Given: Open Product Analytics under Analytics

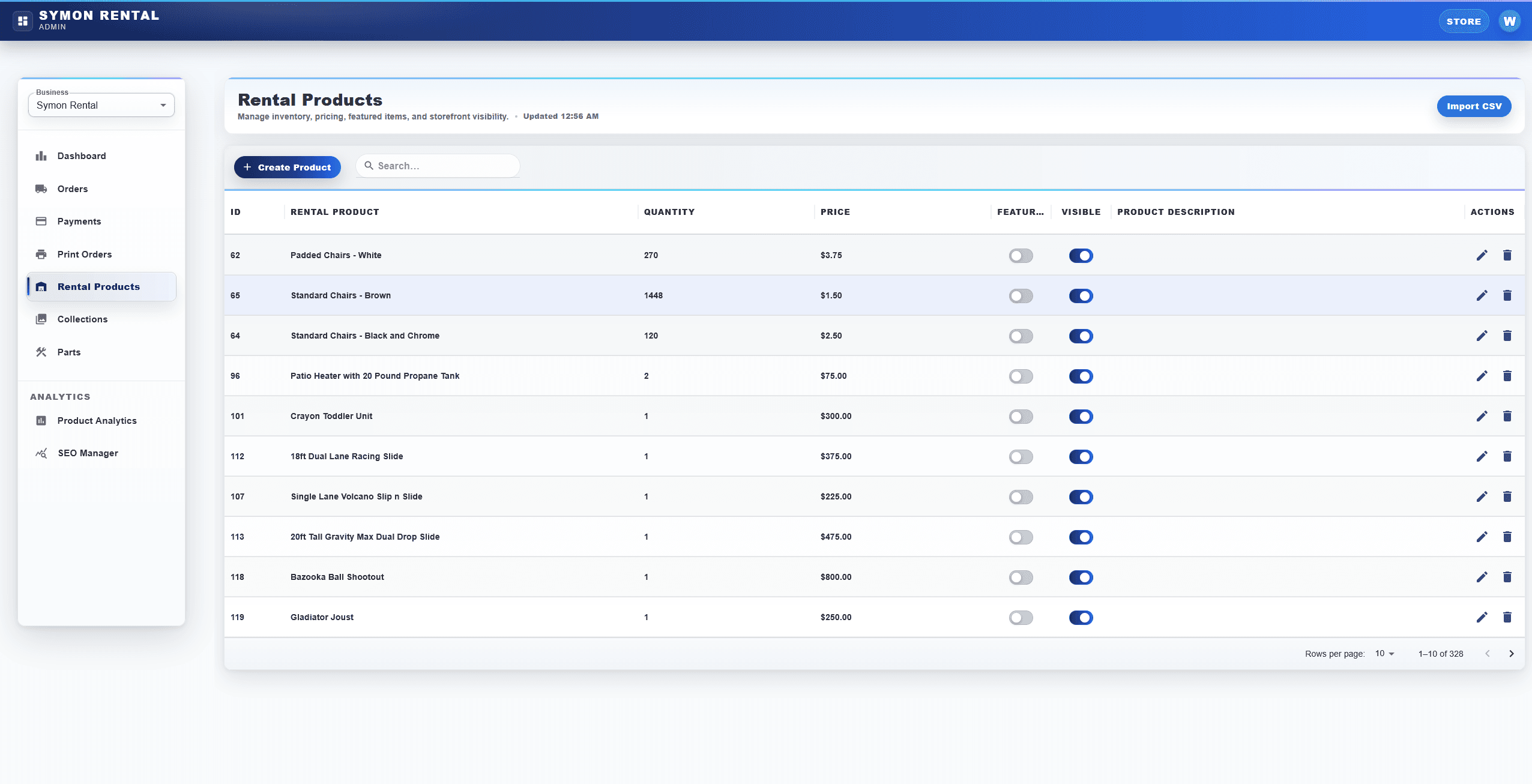Looking at the screenshot, I should coord(97,420).
